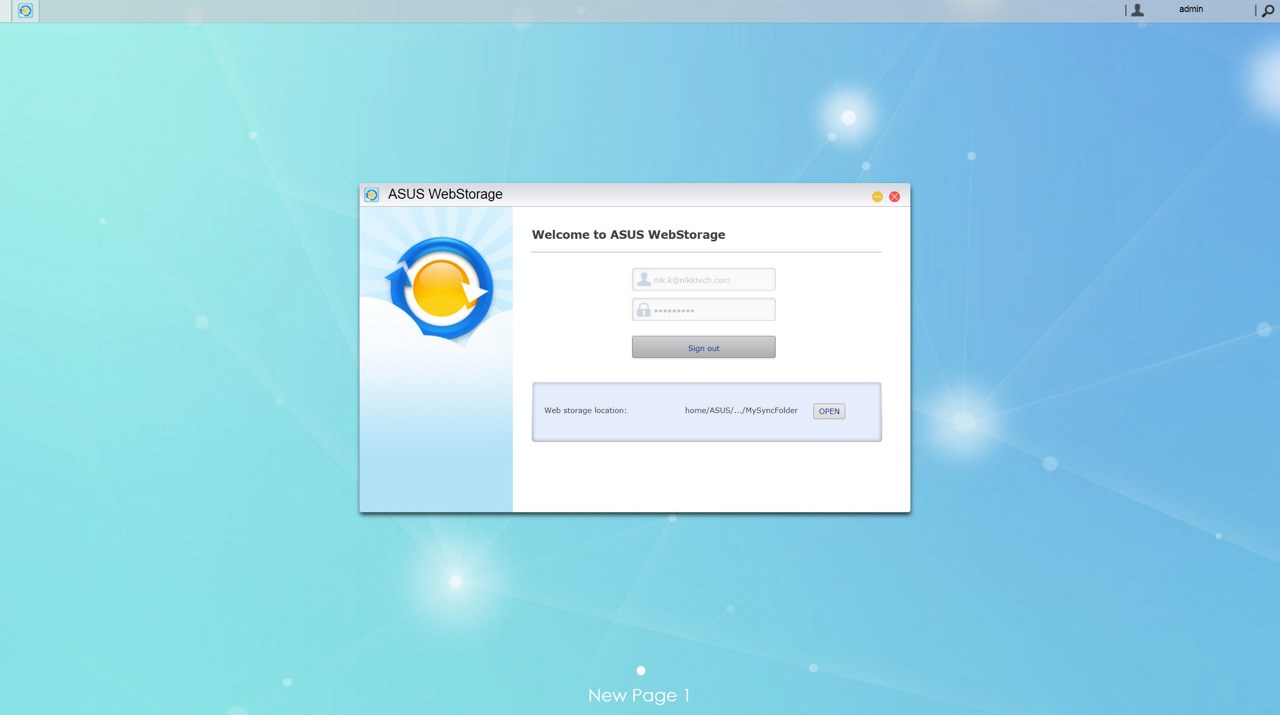This screenshot has height=715, width=1280.
Task: Click the ASUS WebStorage title bar text
Action: click(x=445, y=194)
